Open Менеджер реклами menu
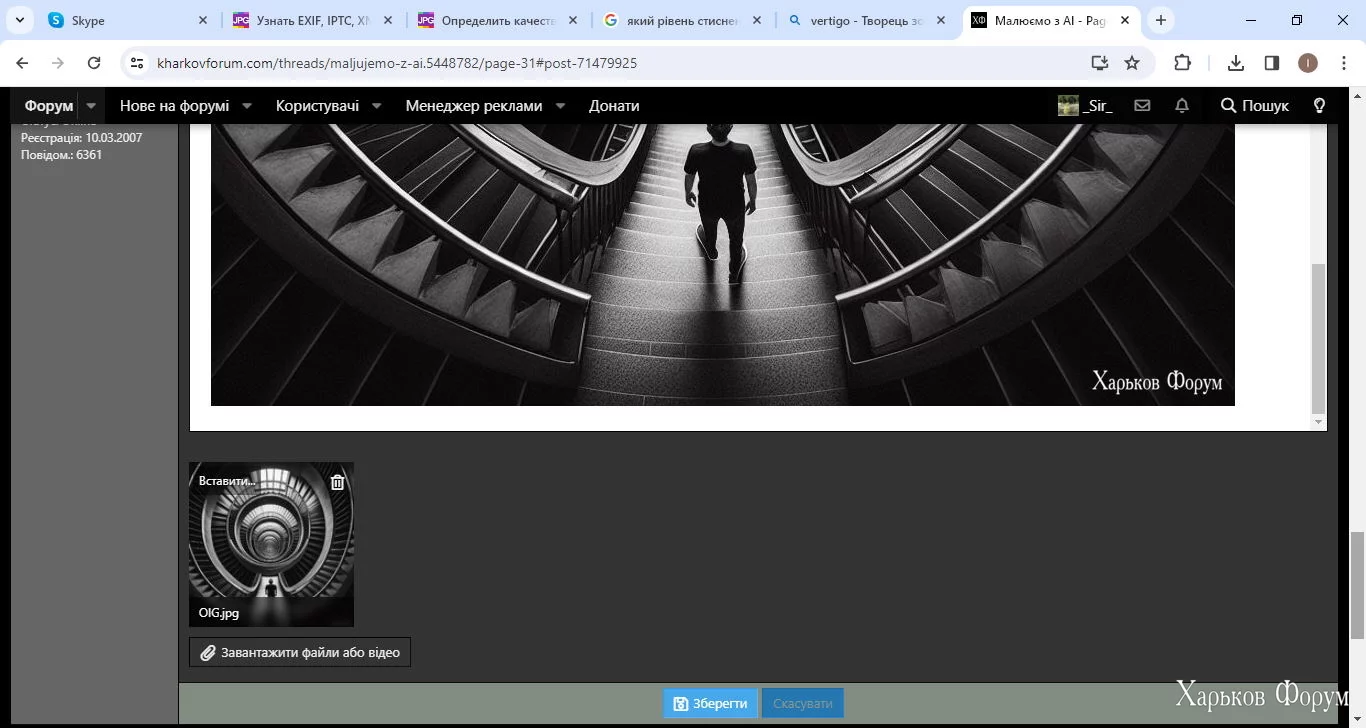1366x728 pixels. click(474, 106)
